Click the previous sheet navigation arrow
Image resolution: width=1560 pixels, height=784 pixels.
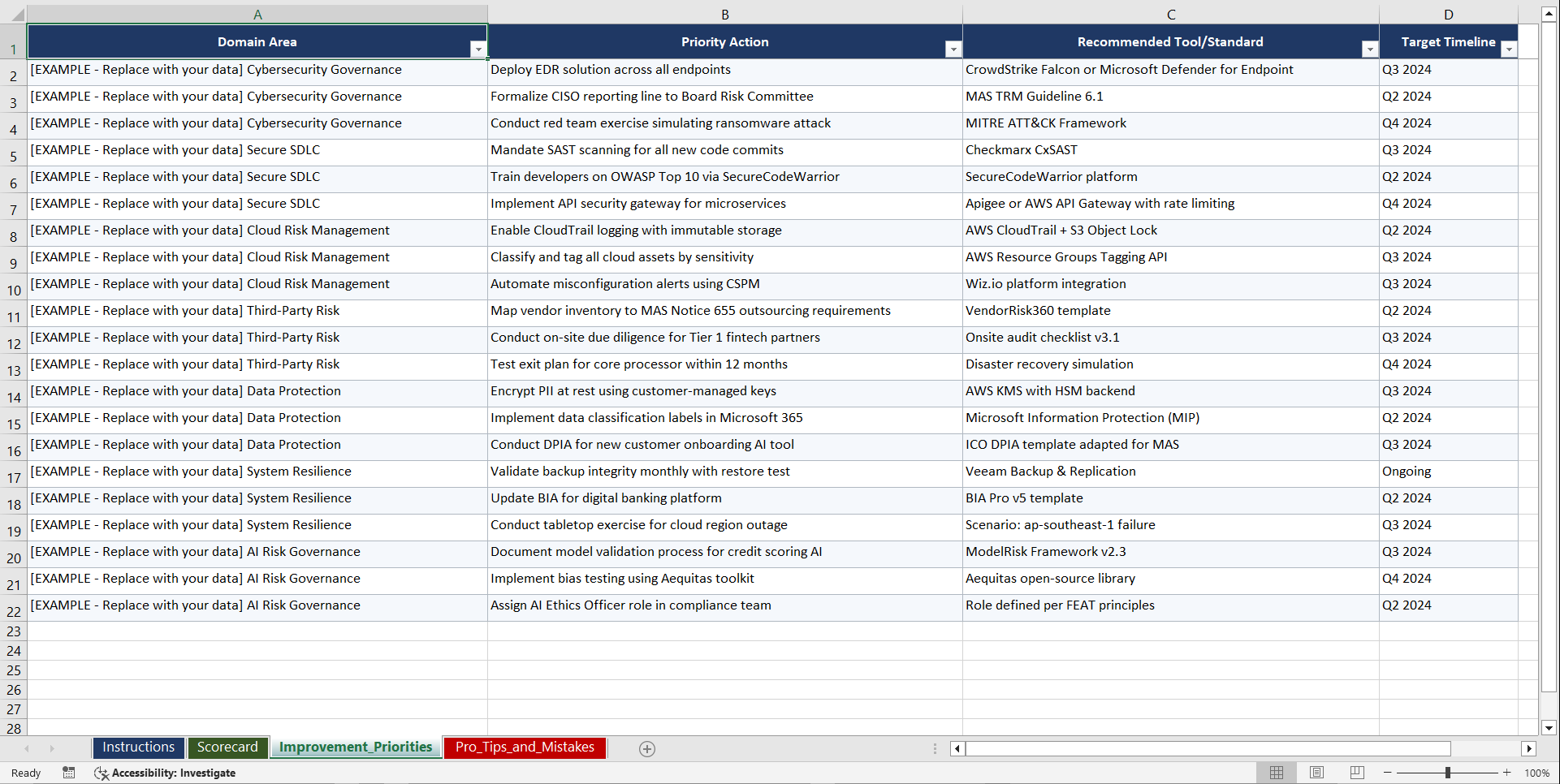tap(28, 748)
